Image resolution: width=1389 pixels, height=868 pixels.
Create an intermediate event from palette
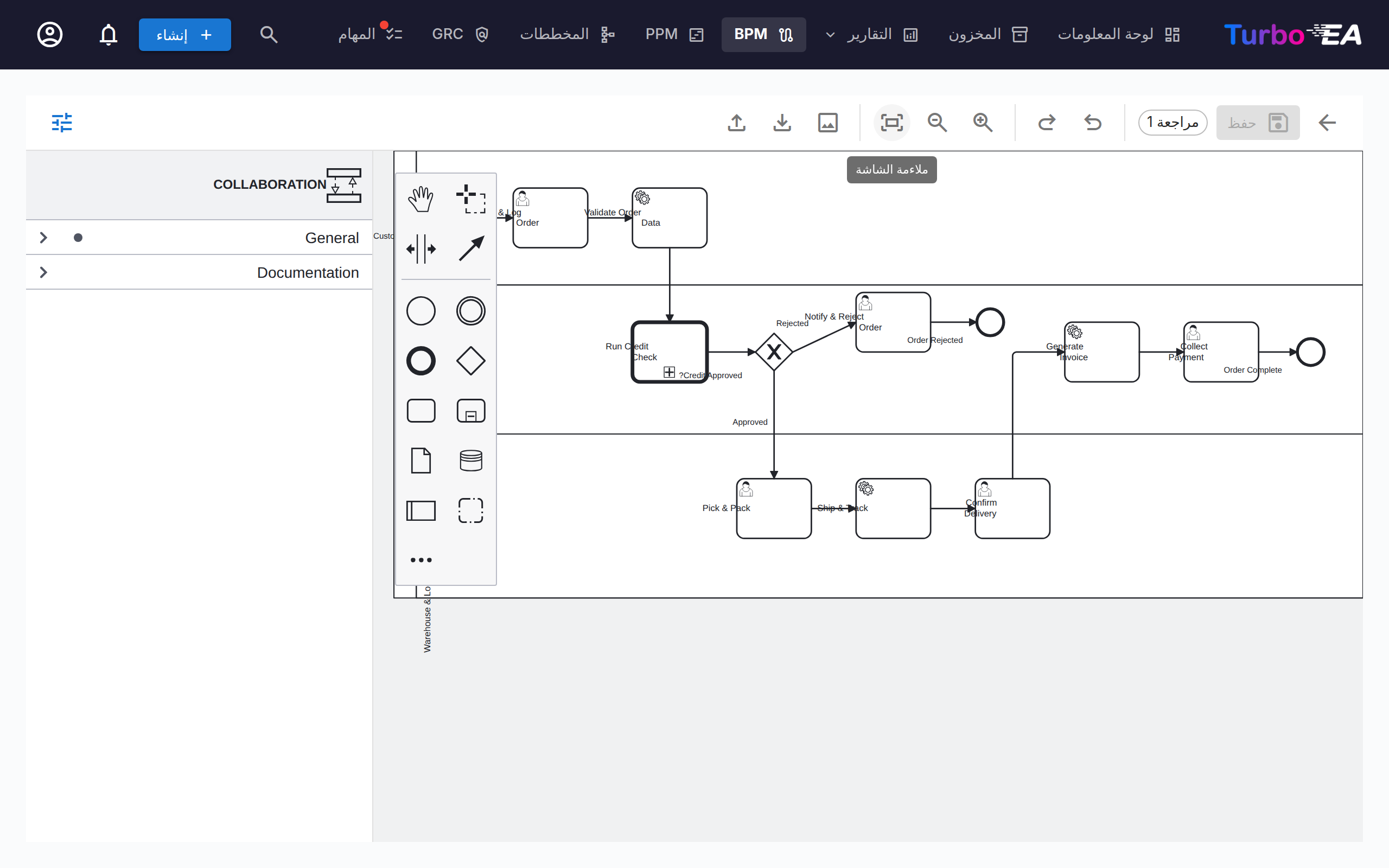pos(470,311)
